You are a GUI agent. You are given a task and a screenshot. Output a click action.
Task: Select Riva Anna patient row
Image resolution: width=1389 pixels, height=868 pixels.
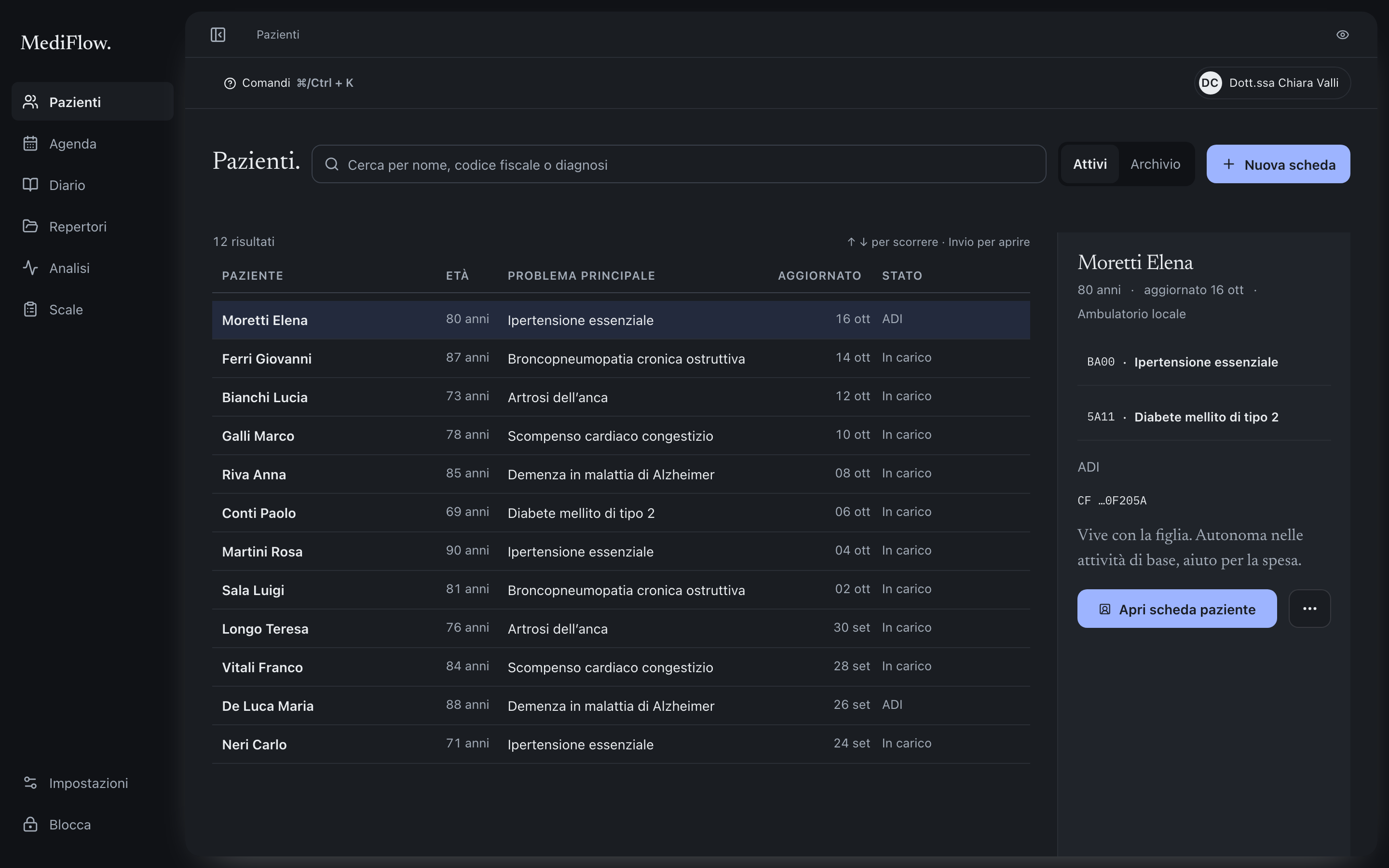pos(620,474)
